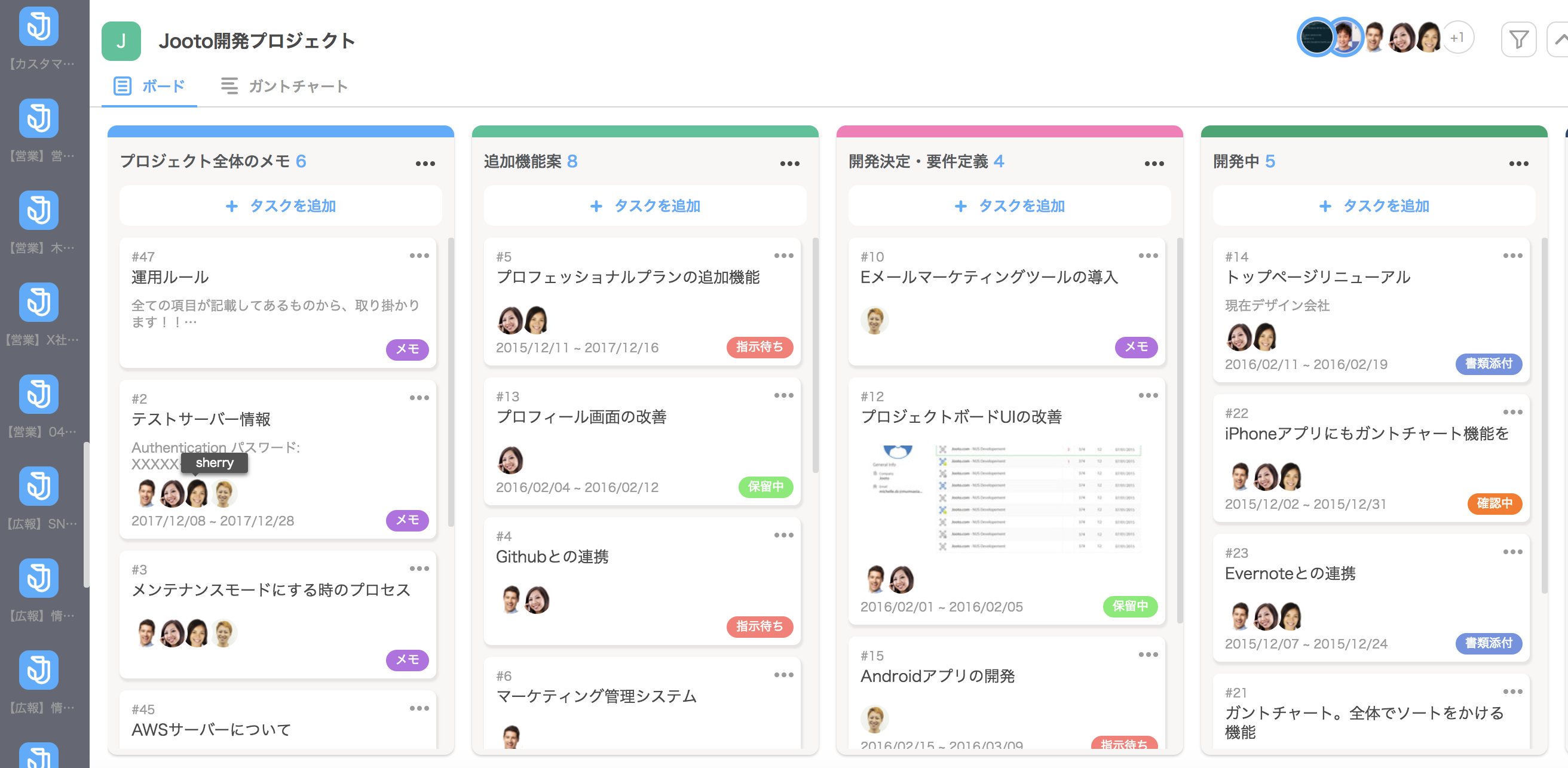Screen dimensions: 1568x768
Task: Collapse header with the chevron-up button
Action: point(1558,39)
